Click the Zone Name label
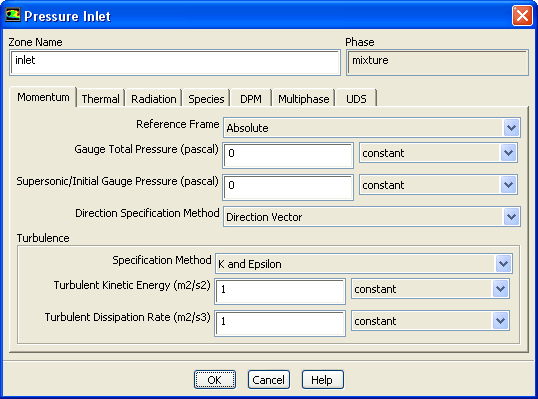Viewport: 538px width, 399px height. (35, 42)
